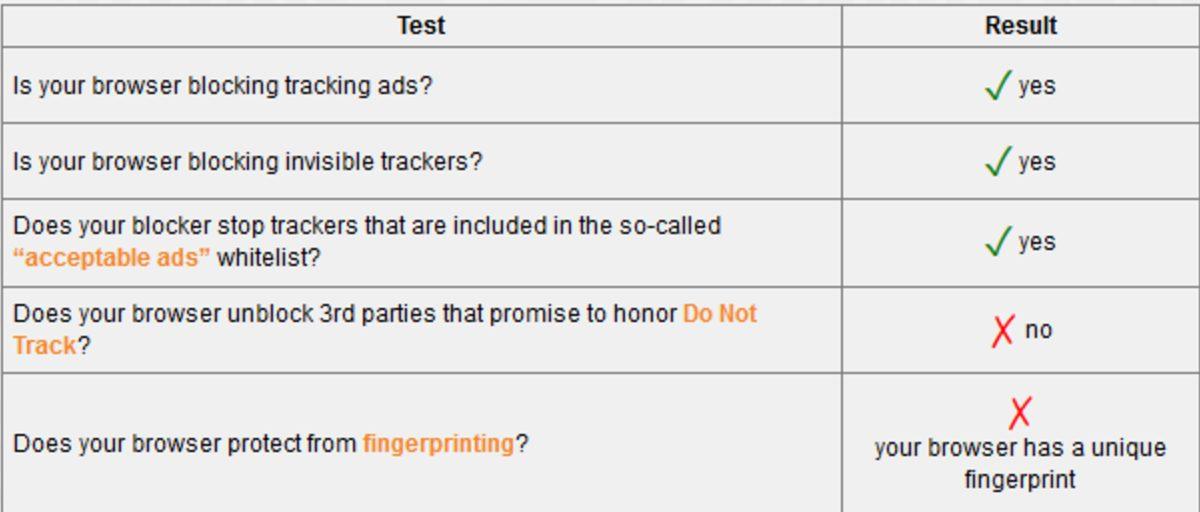The image size is (1200, 512).
Task: Click the green checkmark for invisible trackers
Action: (998, 162)
